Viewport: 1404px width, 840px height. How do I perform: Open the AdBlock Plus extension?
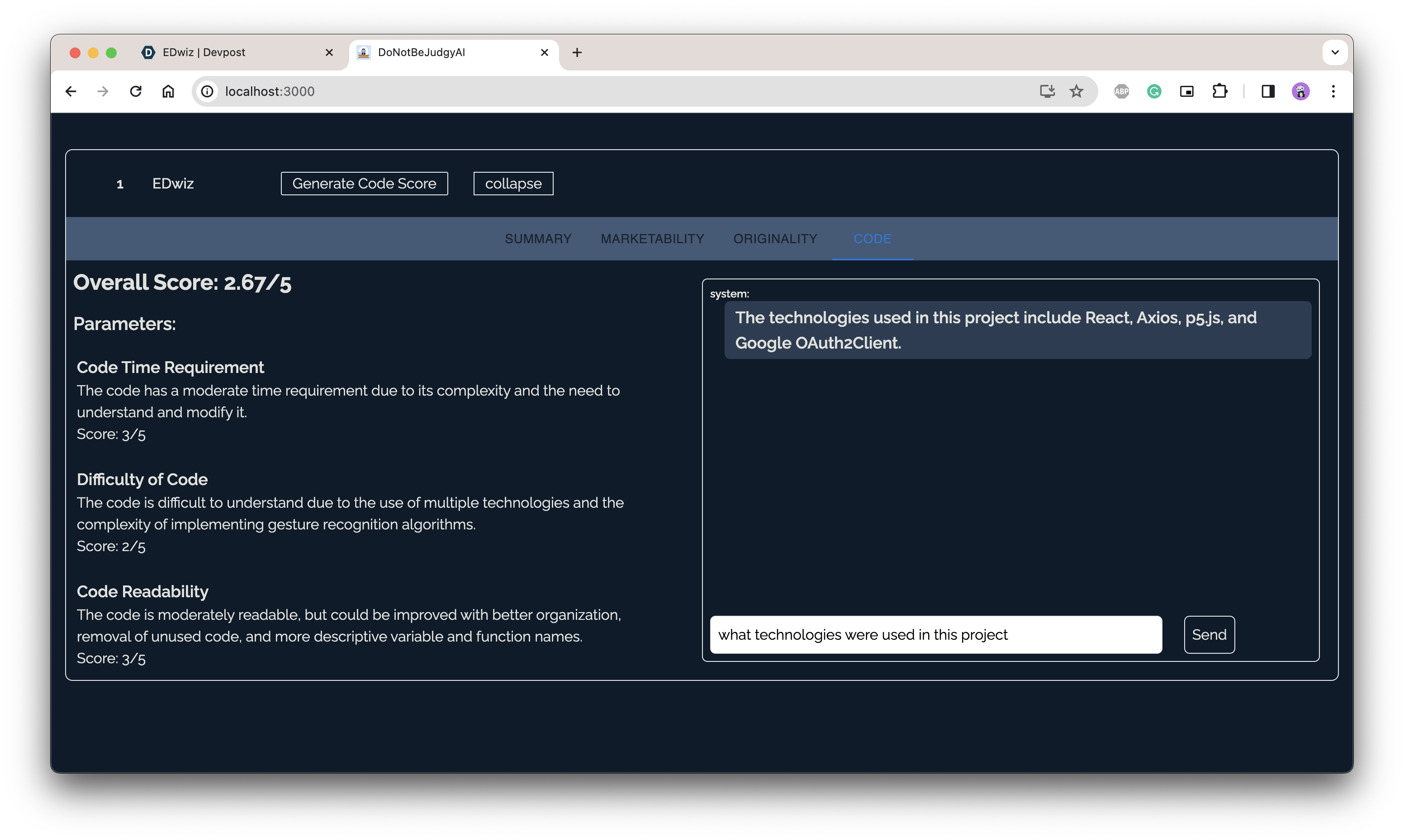click(1121, 91)
